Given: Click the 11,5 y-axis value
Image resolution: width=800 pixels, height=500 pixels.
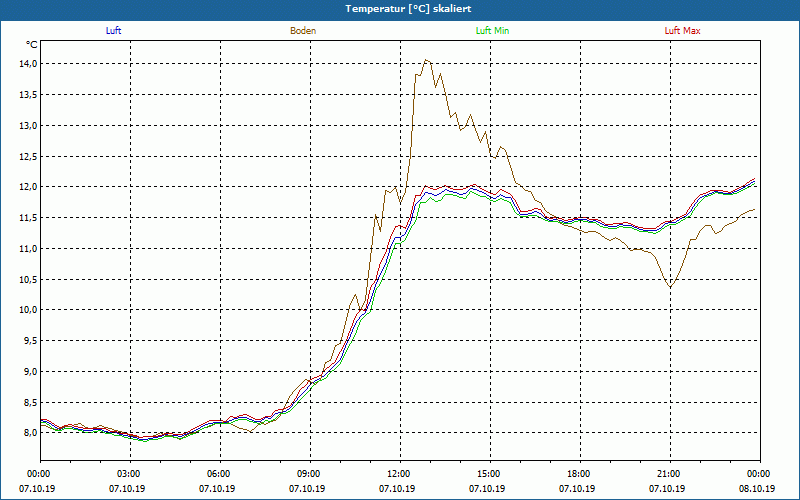Looking at the screenshot, I should tap(28, 218).
